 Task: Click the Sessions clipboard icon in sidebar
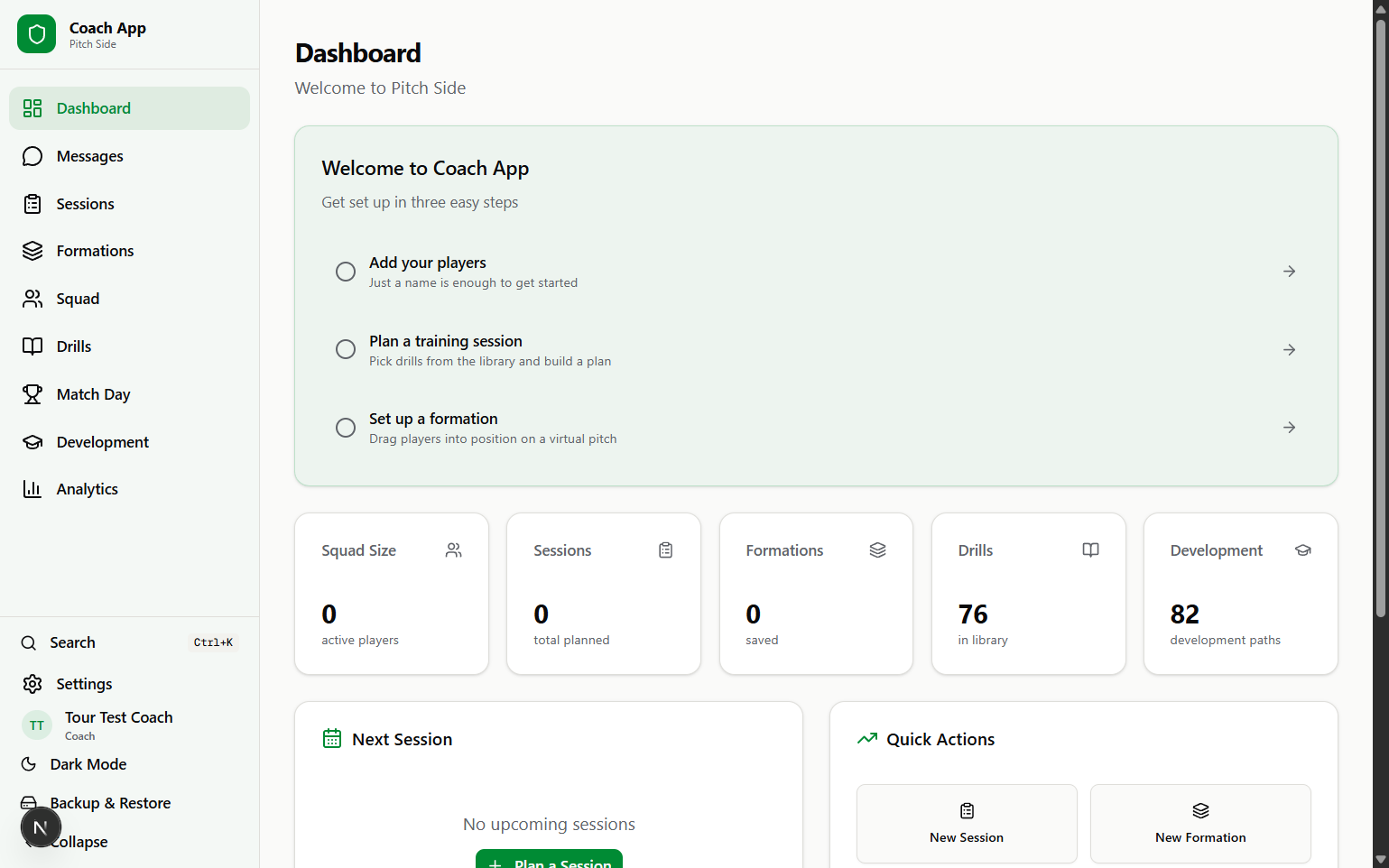(x=32, y=204)
